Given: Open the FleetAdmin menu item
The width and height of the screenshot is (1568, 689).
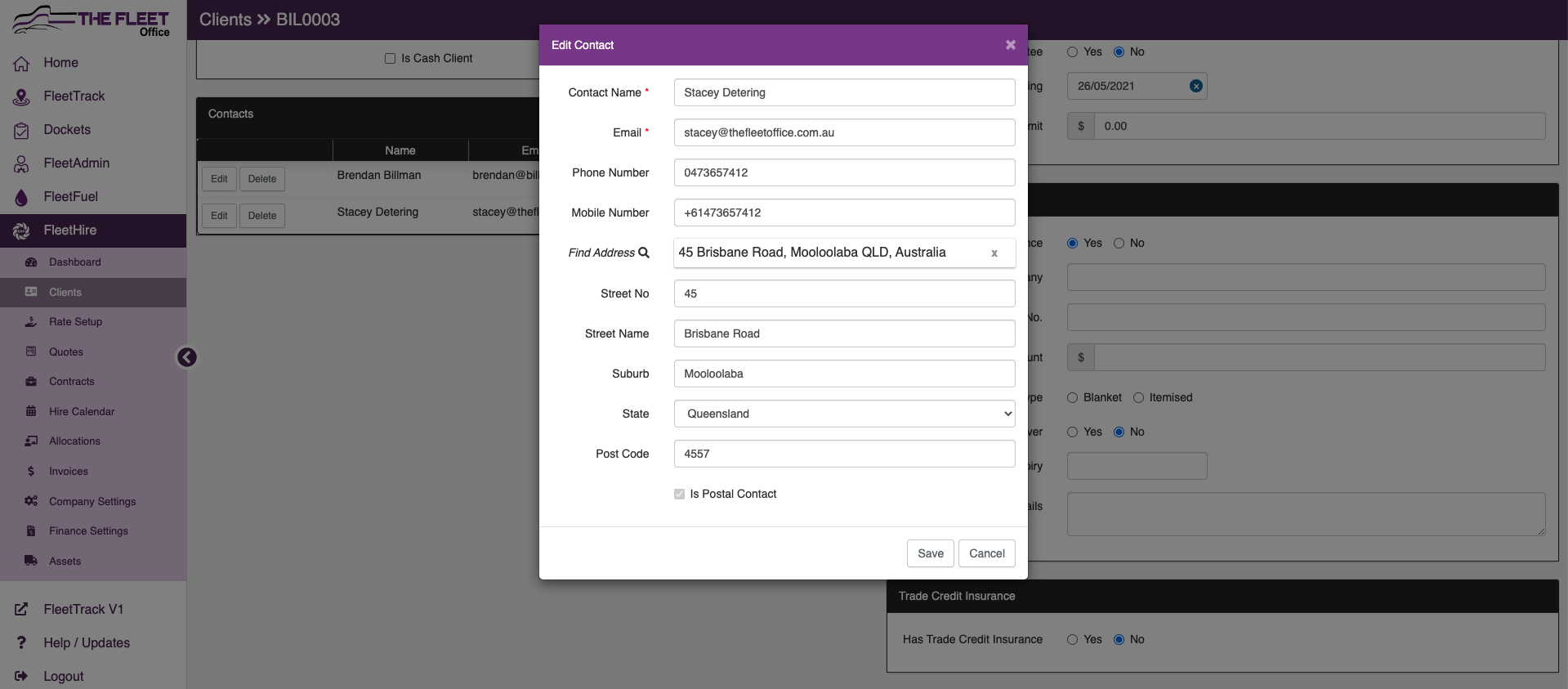Looking at the screenshot, I should coord(93,163).
